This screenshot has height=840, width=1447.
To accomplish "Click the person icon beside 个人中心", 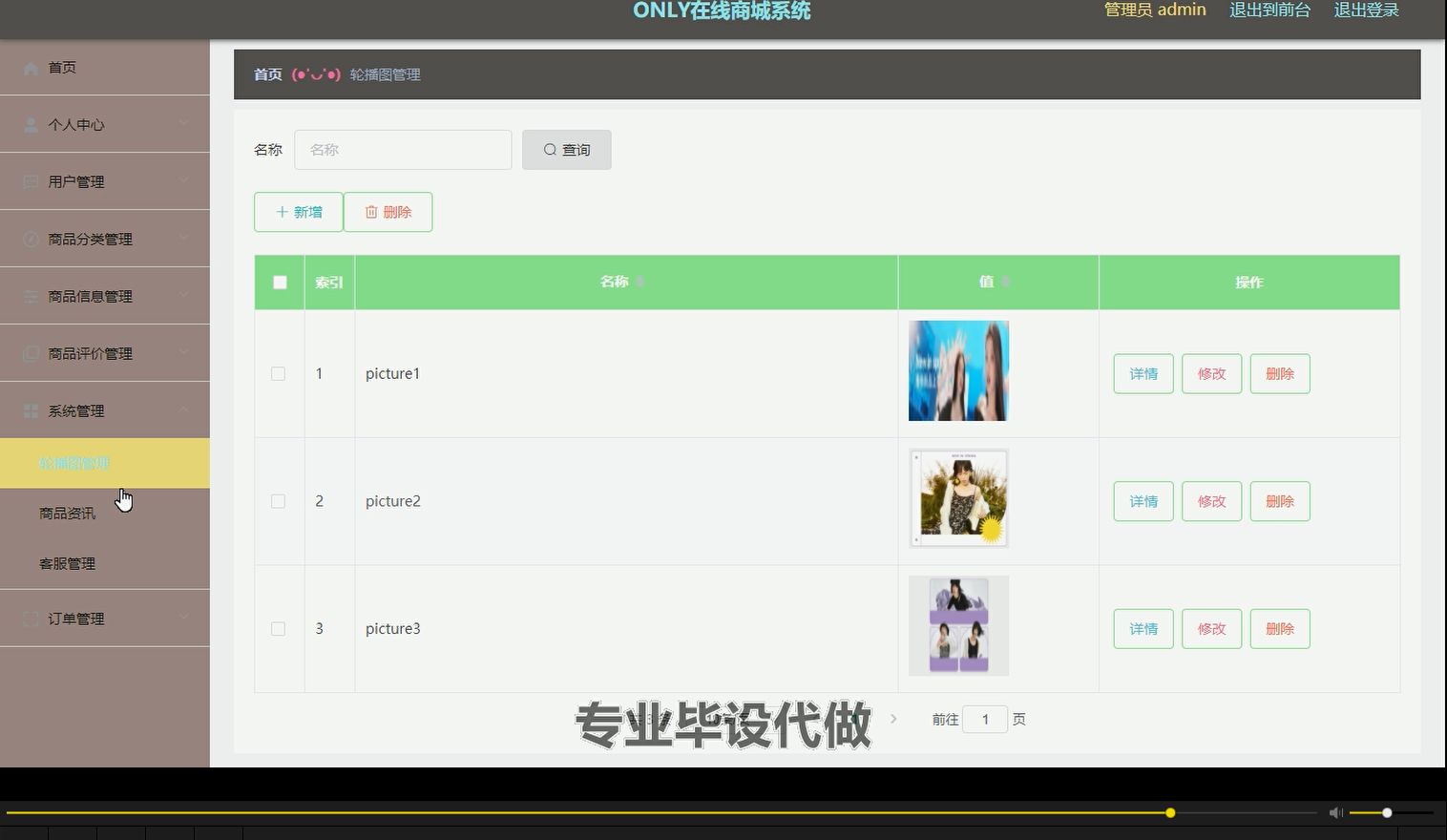I will (31, 125).
